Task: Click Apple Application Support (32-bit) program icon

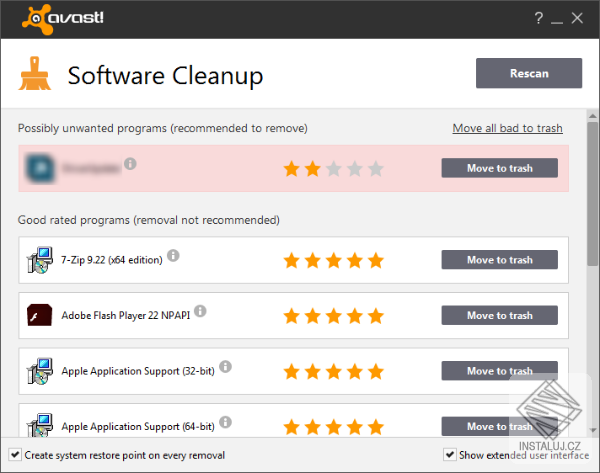Action: pos(39,371)
